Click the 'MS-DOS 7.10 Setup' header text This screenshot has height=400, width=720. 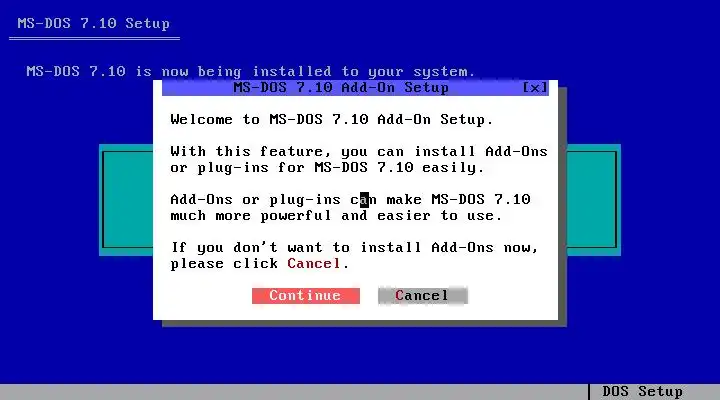tap(94, 23)
